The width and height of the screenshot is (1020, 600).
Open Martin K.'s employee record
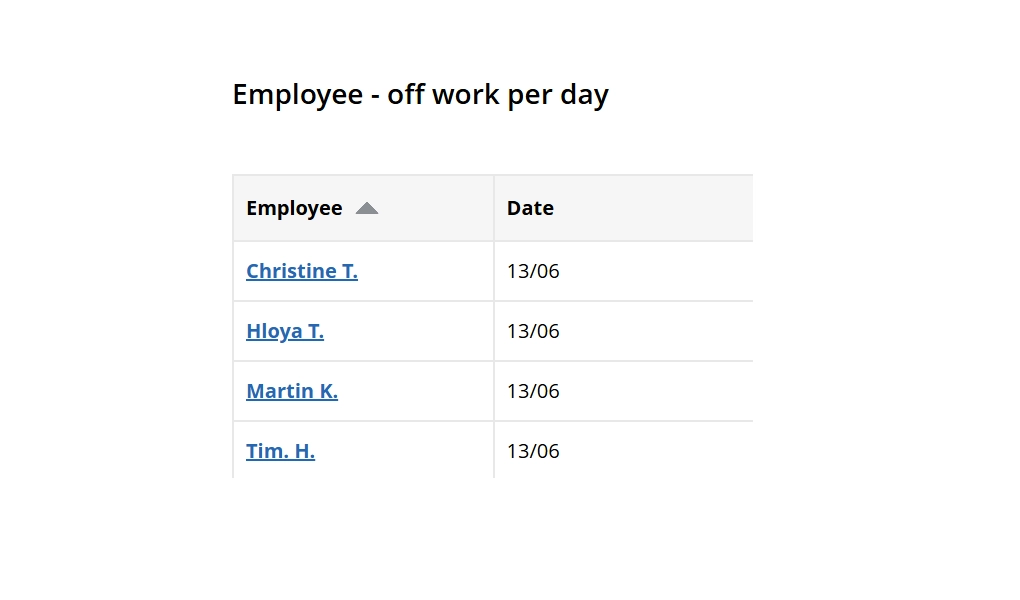pos(292,391)
